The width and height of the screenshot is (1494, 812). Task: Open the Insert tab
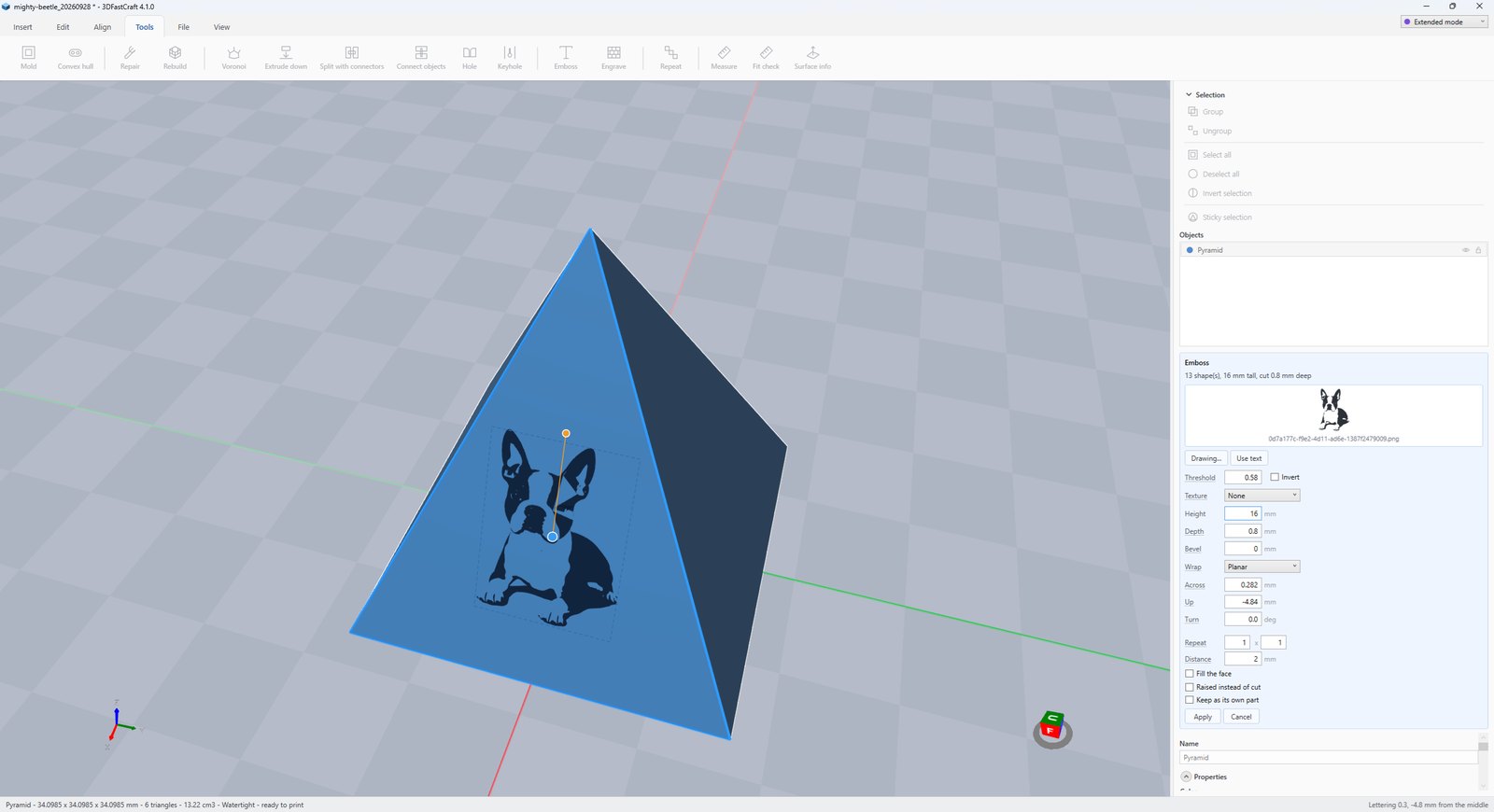(x=23, y=27)
